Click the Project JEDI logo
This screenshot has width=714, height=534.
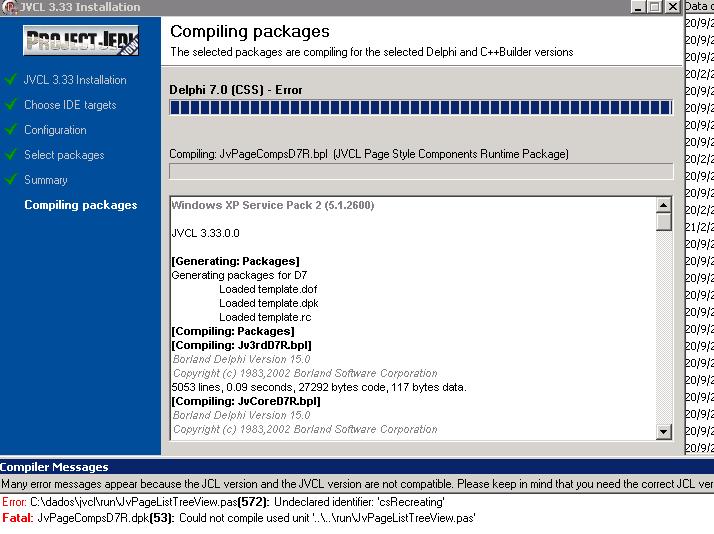coord(81,41)
